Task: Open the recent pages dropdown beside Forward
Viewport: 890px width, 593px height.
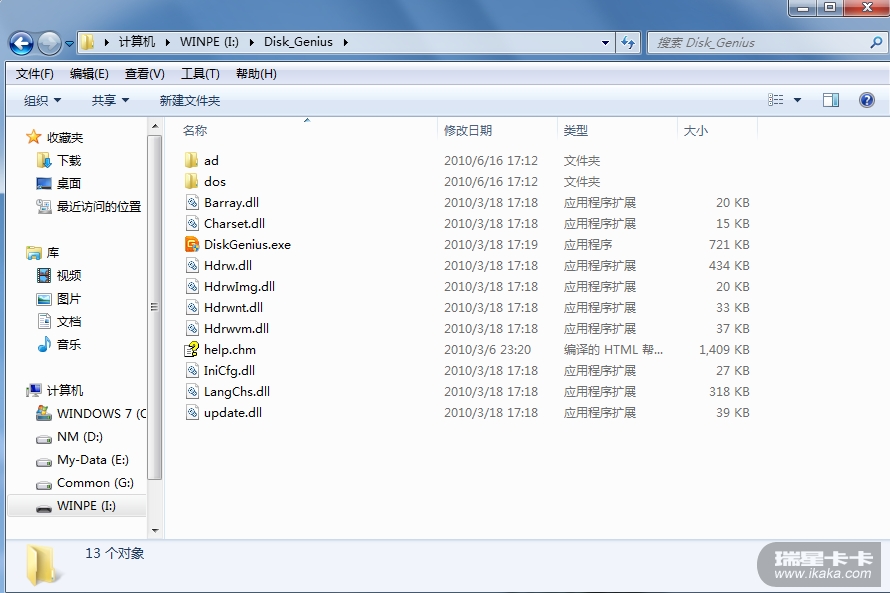Action: (69, 43)
